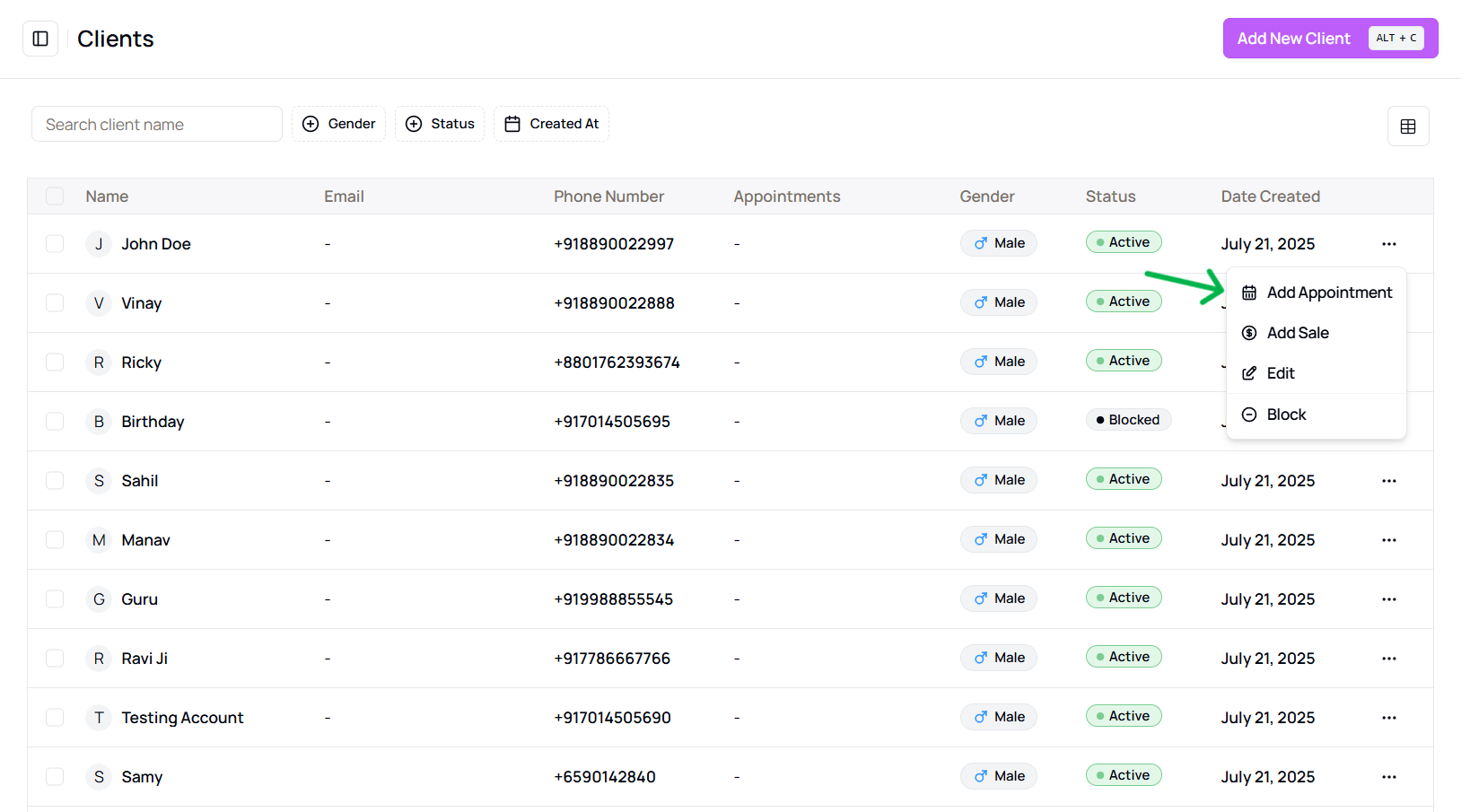Open the Created At date filter
The image size is (1470, 812).
[551, 124]
